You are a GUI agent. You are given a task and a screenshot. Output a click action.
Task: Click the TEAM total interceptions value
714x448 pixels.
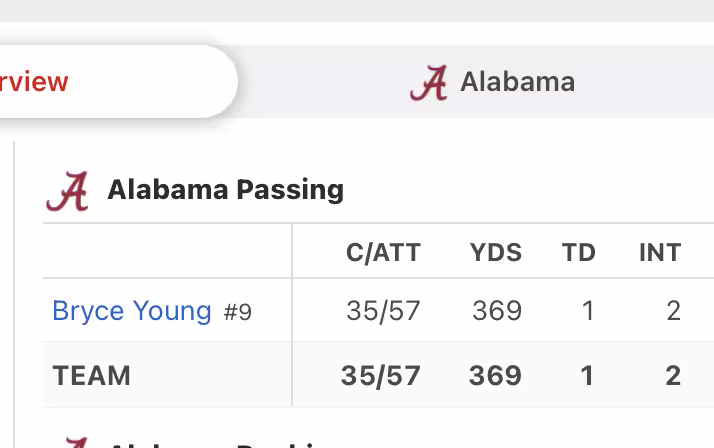point(673,375)
